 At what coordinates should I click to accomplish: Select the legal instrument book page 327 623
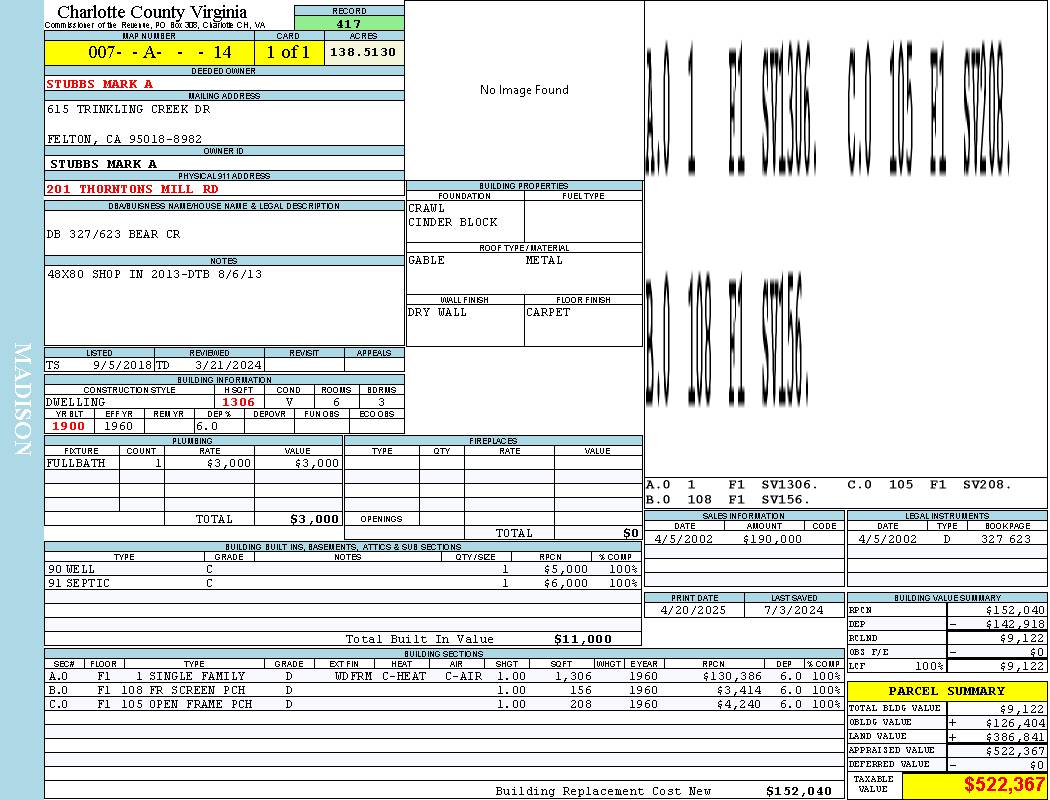1006,539
